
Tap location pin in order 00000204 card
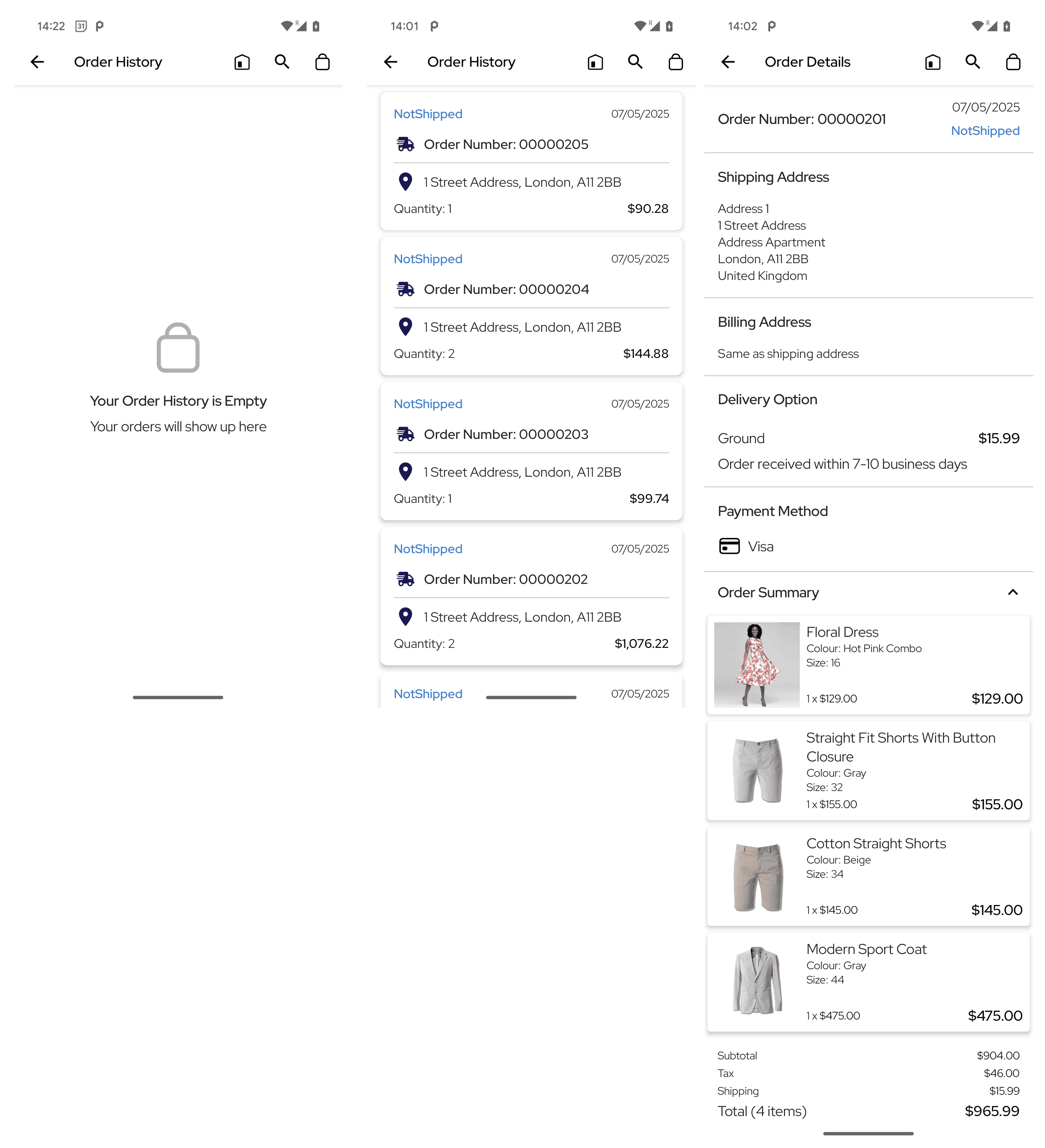[x=405, y=327]
